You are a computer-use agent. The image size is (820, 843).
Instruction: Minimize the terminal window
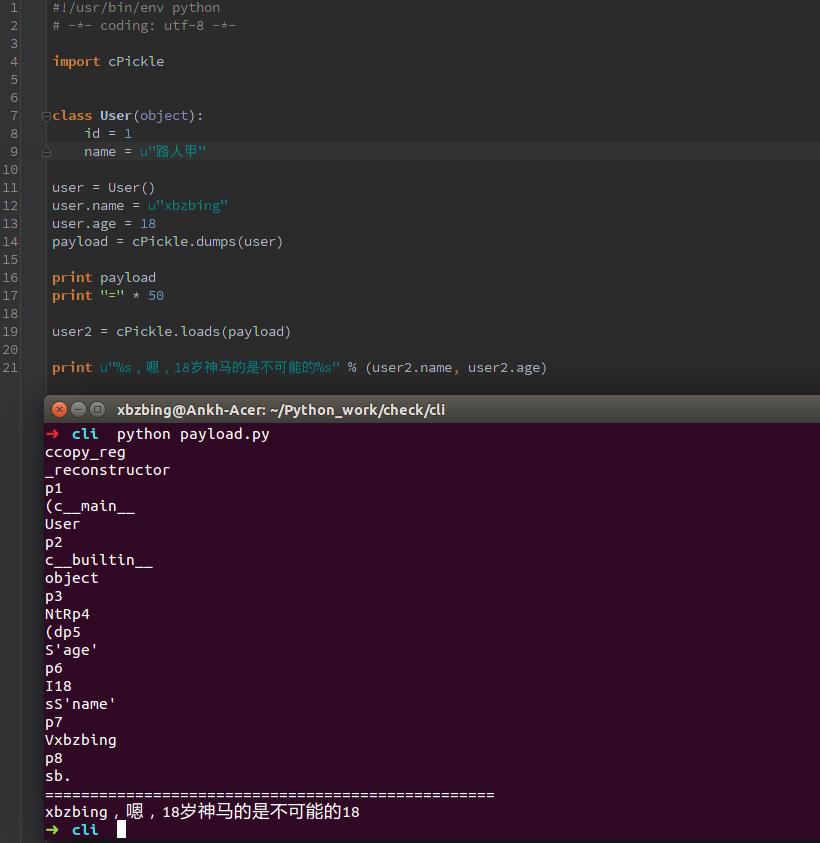[x=79, y=410]
